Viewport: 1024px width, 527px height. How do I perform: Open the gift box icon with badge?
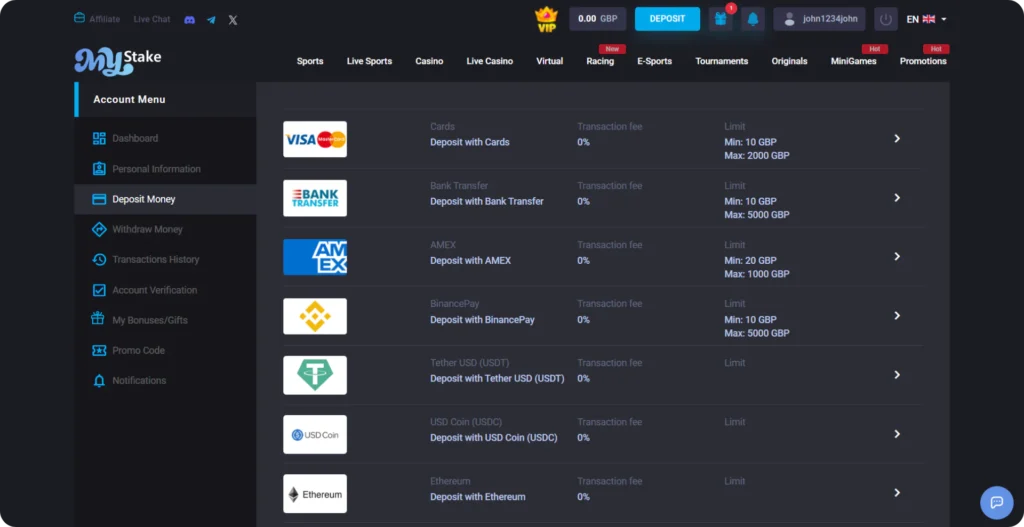721,19
